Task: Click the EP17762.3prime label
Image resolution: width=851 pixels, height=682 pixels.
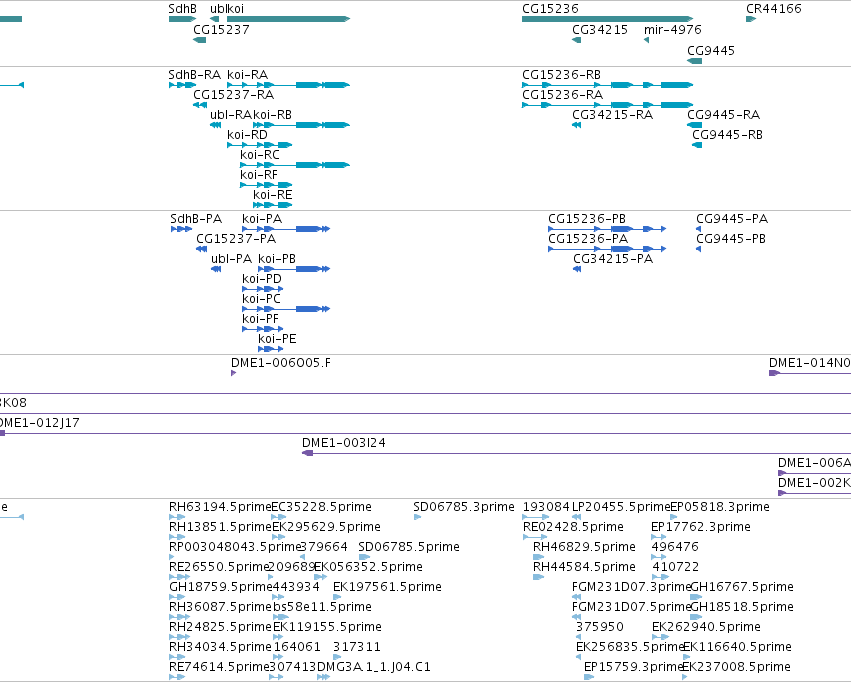Action: click(701, 527)
